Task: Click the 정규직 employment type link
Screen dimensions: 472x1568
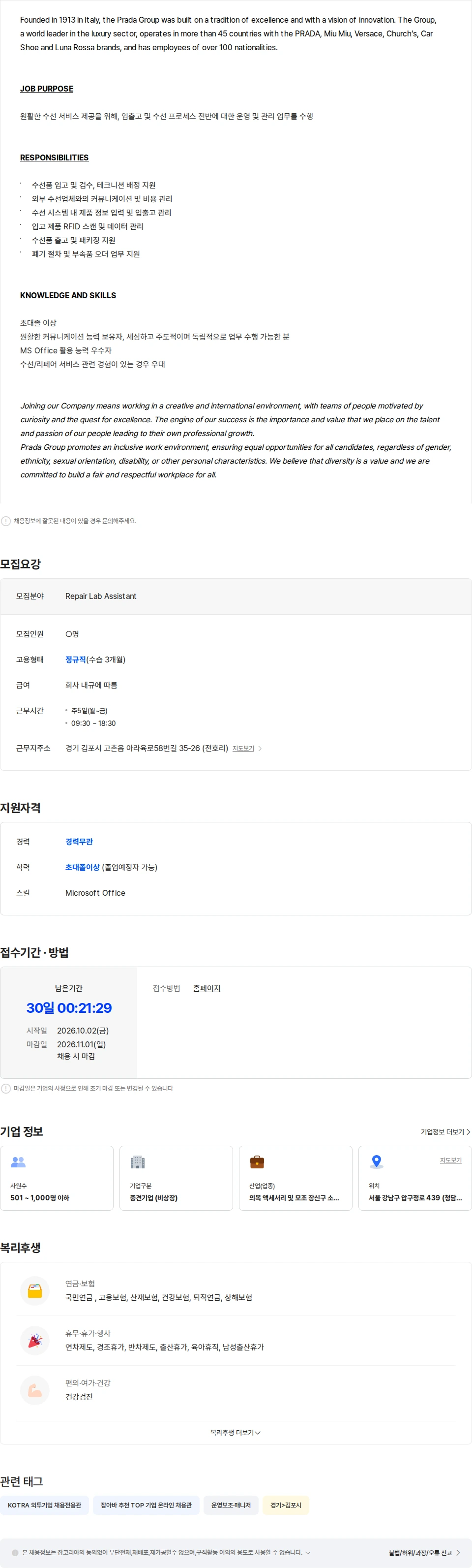Action: coord(75,659)
